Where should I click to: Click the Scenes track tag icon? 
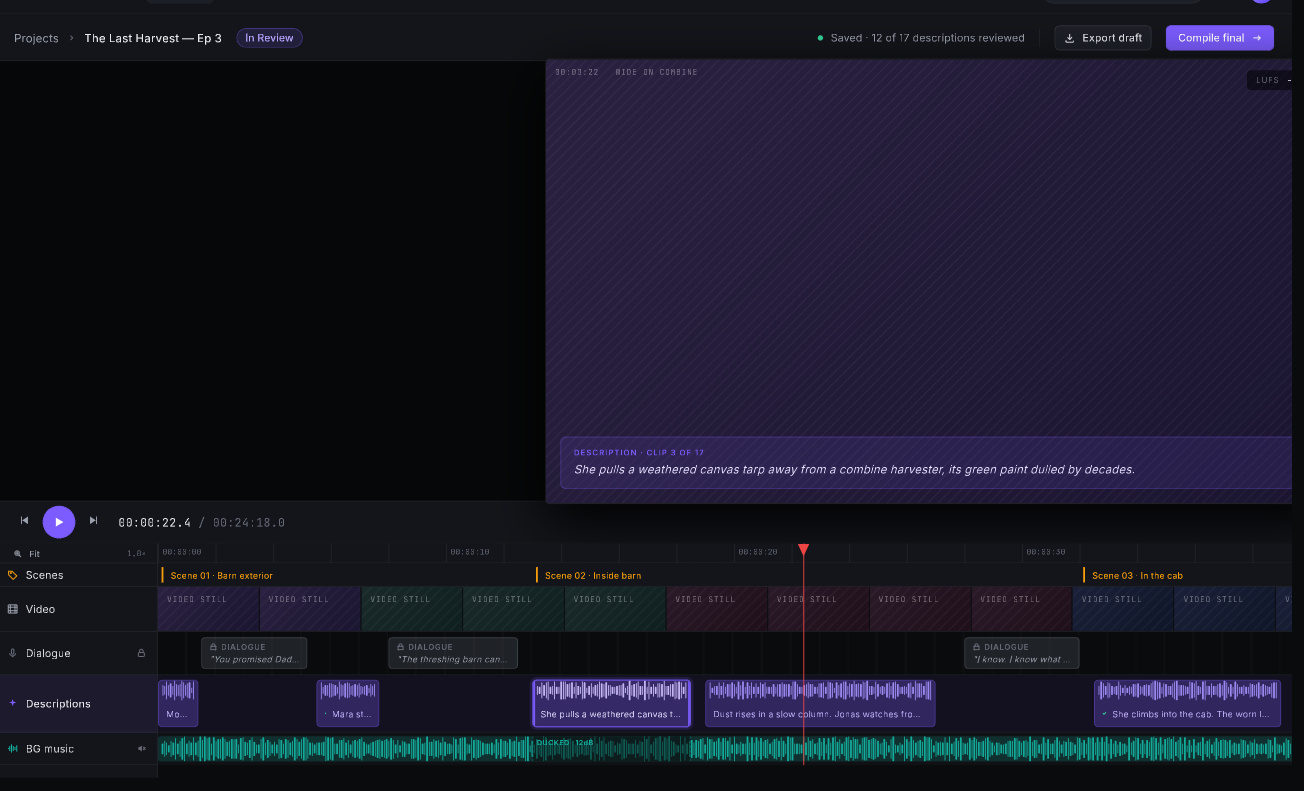click(13, 575)
